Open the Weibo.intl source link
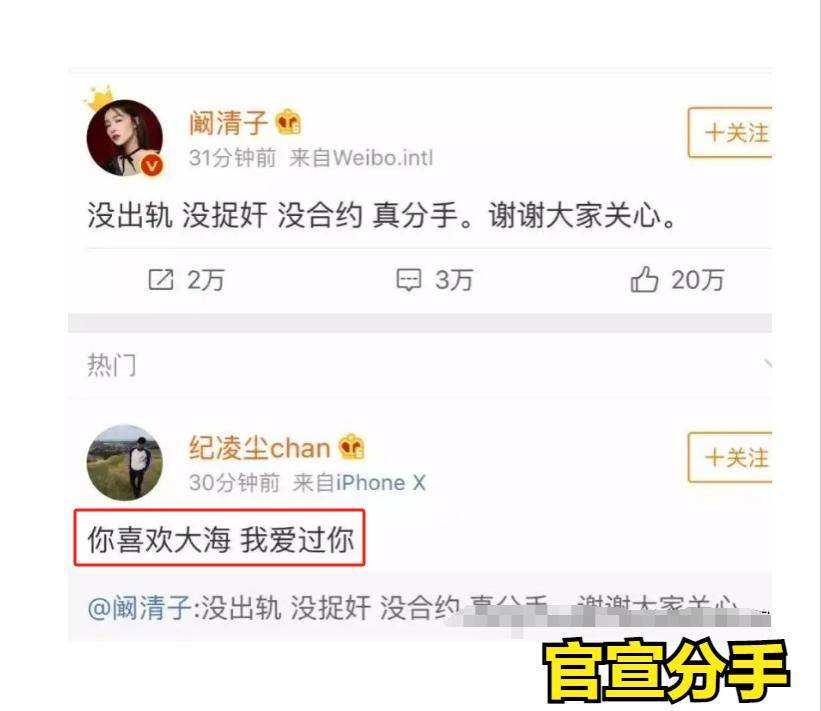 tap(383, 158)
